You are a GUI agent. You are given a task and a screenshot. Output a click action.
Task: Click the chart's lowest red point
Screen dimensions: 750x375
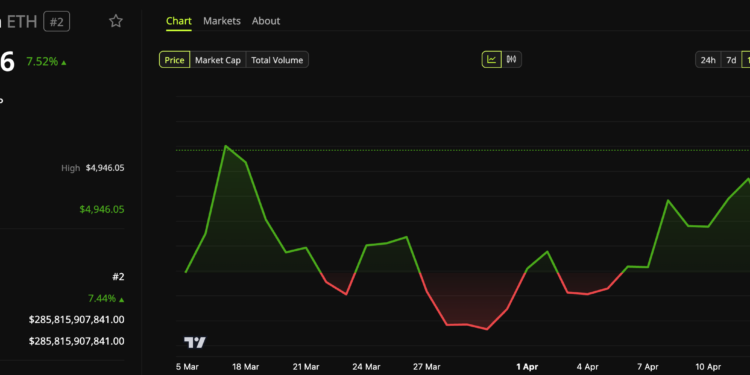pos(487,329)
